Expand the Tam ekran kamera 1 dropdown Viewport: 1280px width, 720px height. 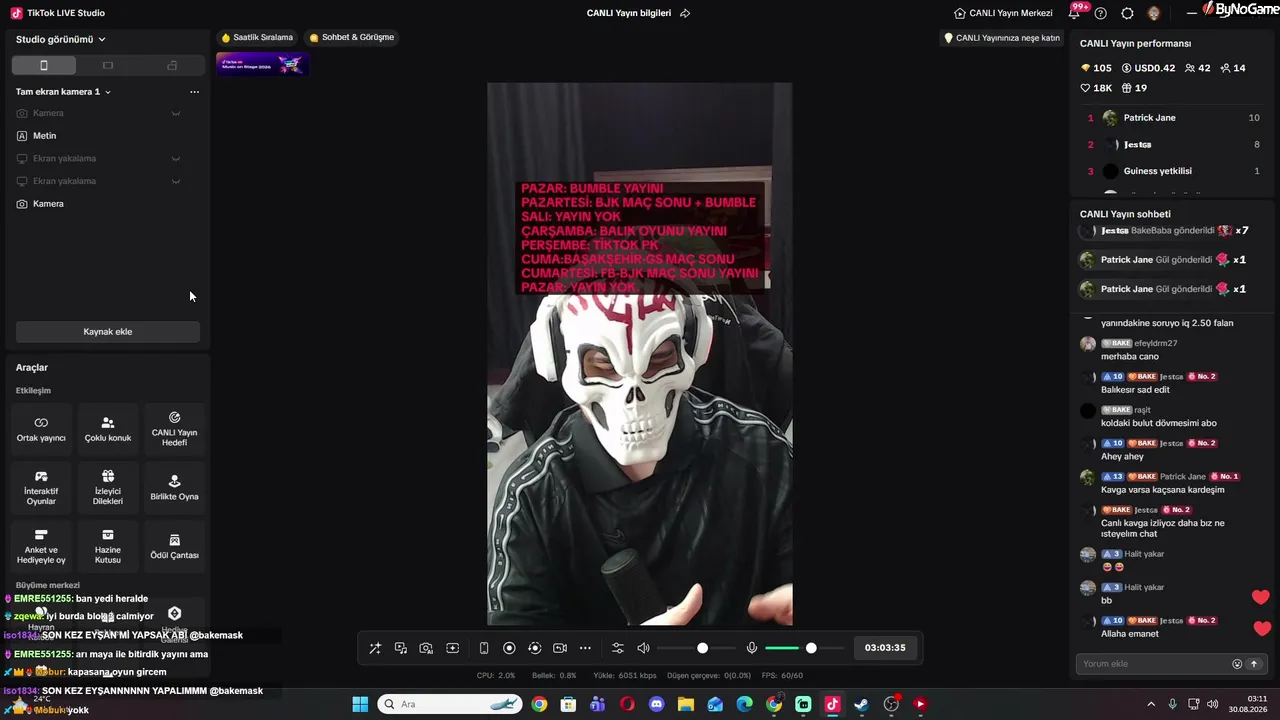tap(63, 92)
